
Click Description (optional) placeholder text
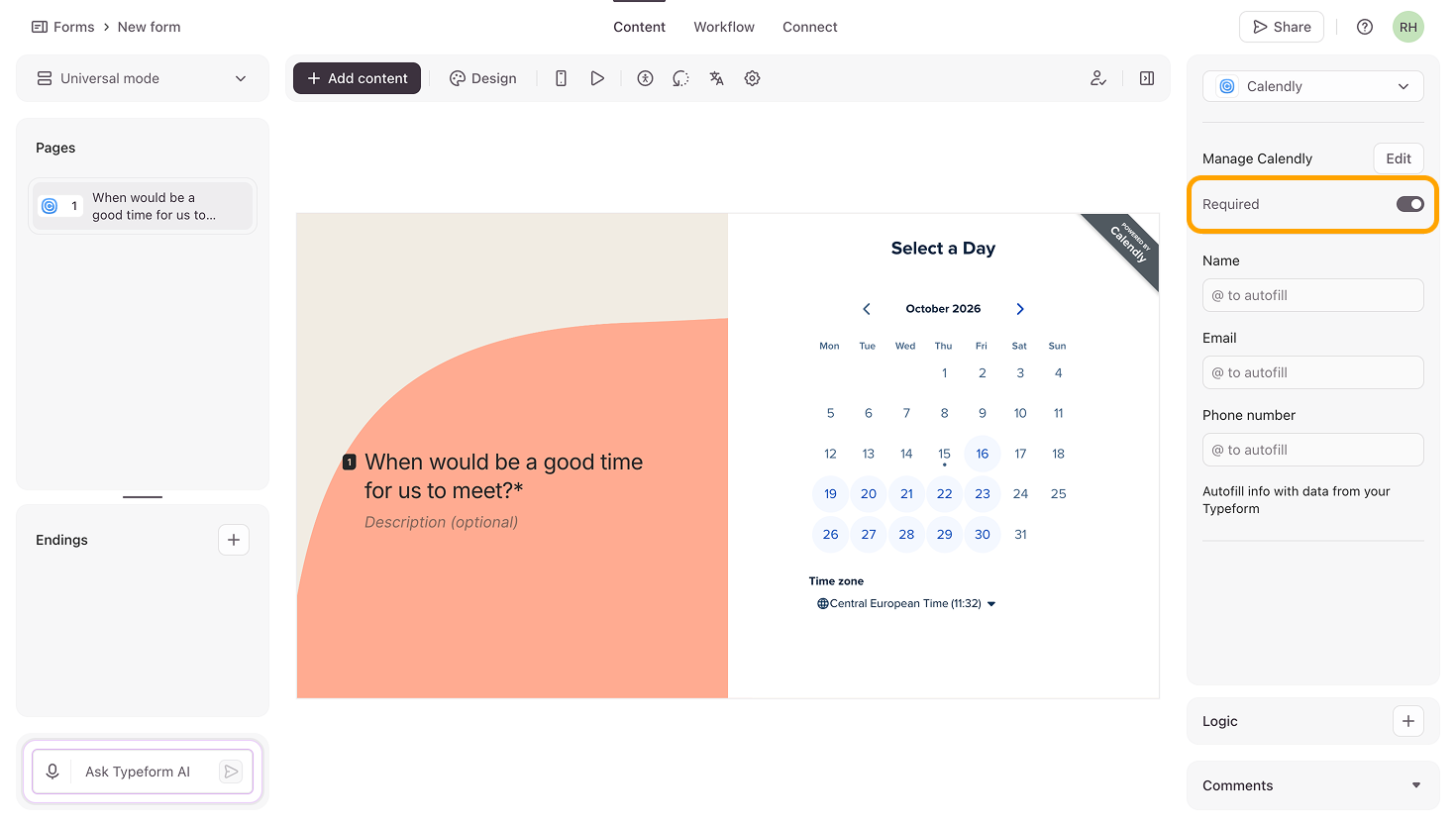(441, 522)
